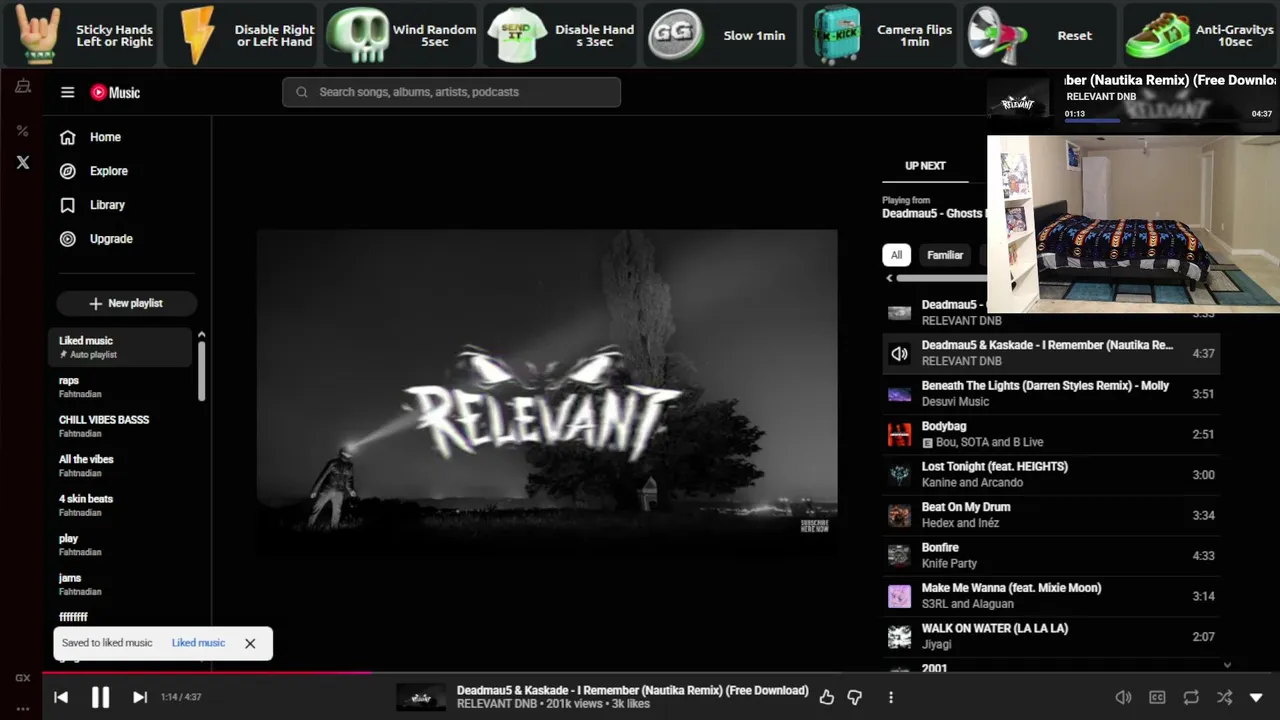Image resolution: width=1280 pixels, height=720 pixels.
Task: Click the YouTube Music logo
Action: [x=115, y=92]
